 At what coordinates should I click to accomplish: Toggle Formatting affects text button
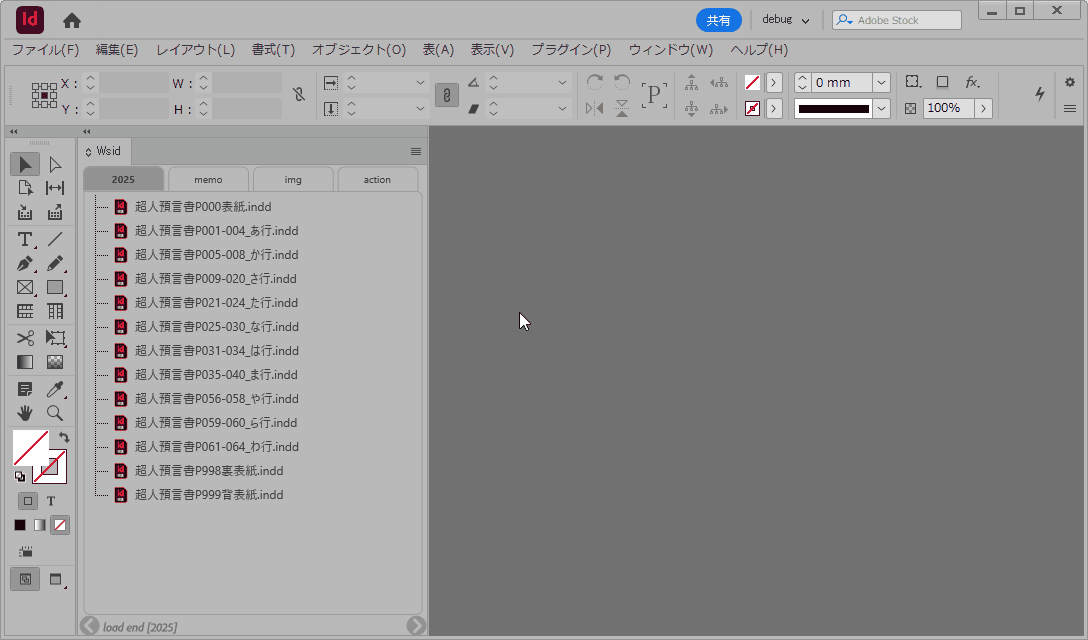tap(51, 501)
